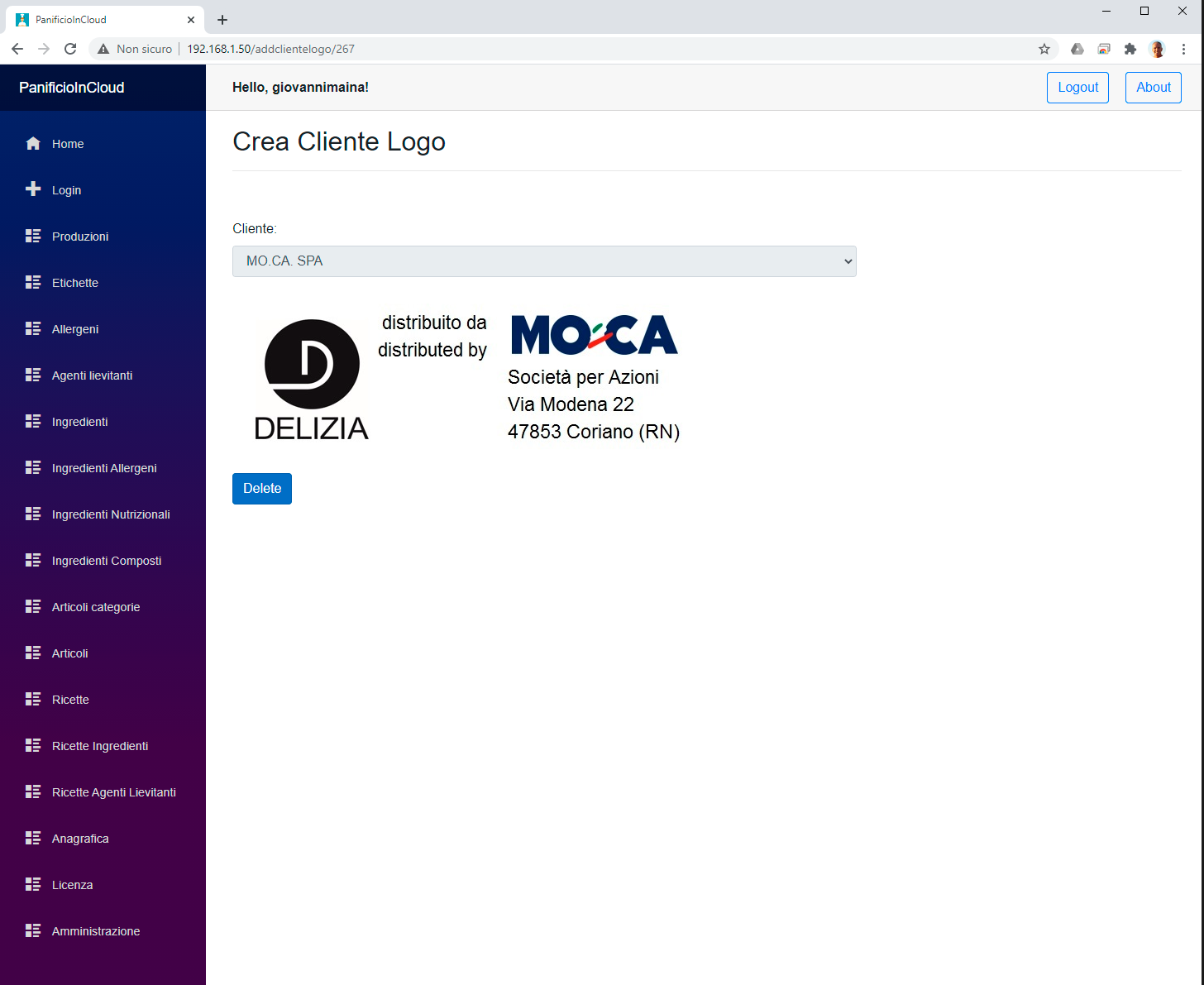1204x985 pixels.
Task: Select Etichette in the sidebar
Action: pyautogui.click(x=103, y=283)
